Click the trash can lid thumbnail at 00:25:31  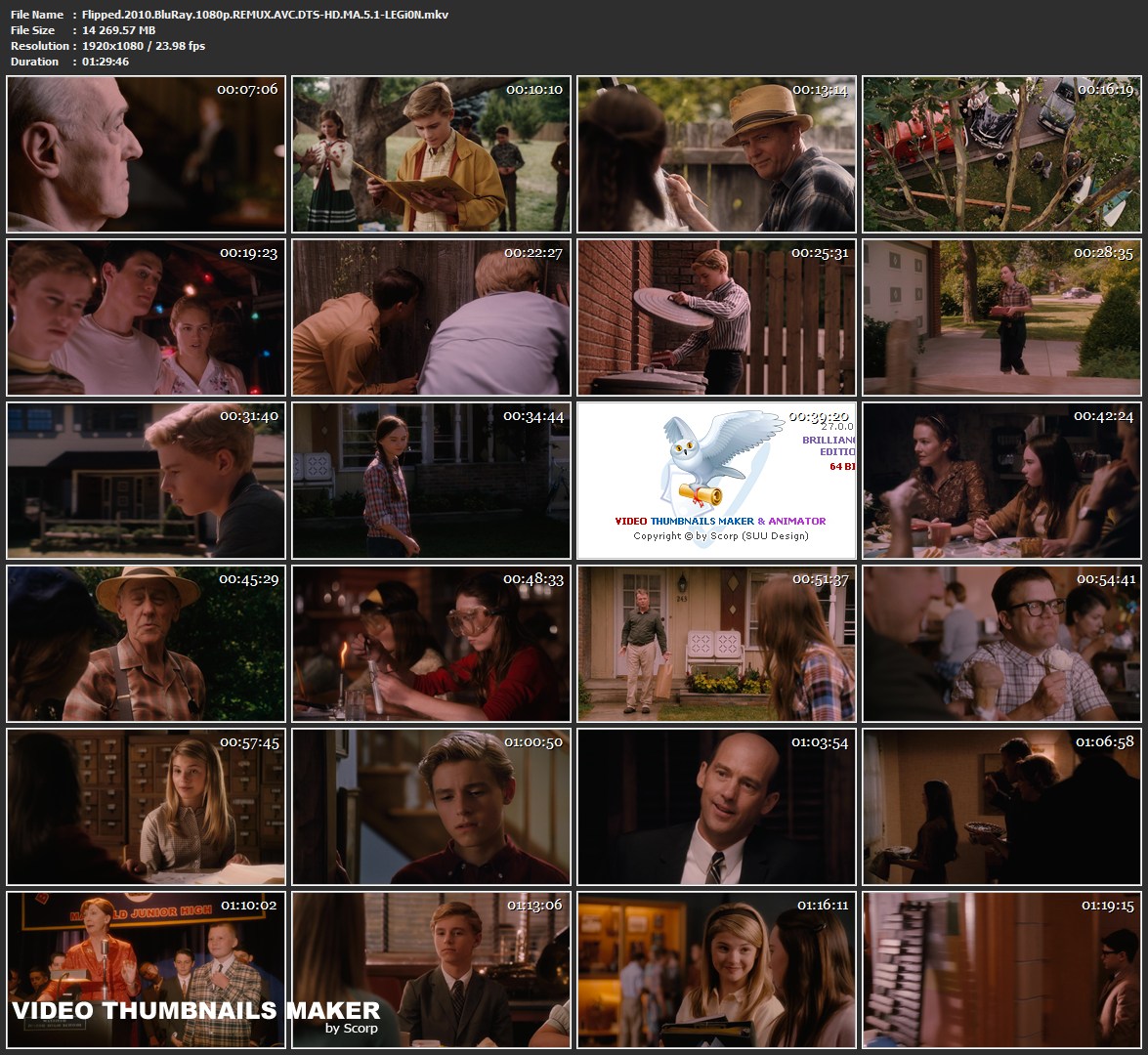point(716,317)
